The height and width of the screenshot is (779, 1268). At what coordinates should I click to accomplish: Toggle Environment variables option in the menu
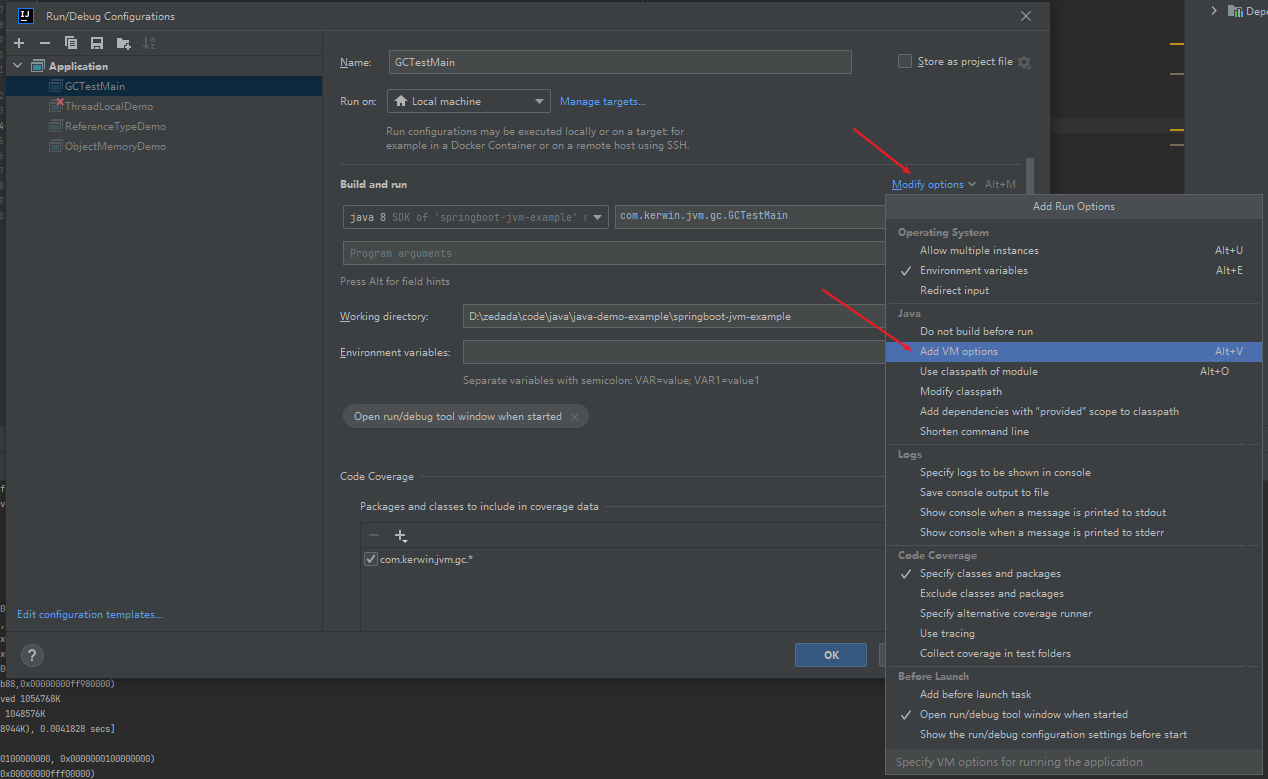pyautogui.click(x=973, y=270)
